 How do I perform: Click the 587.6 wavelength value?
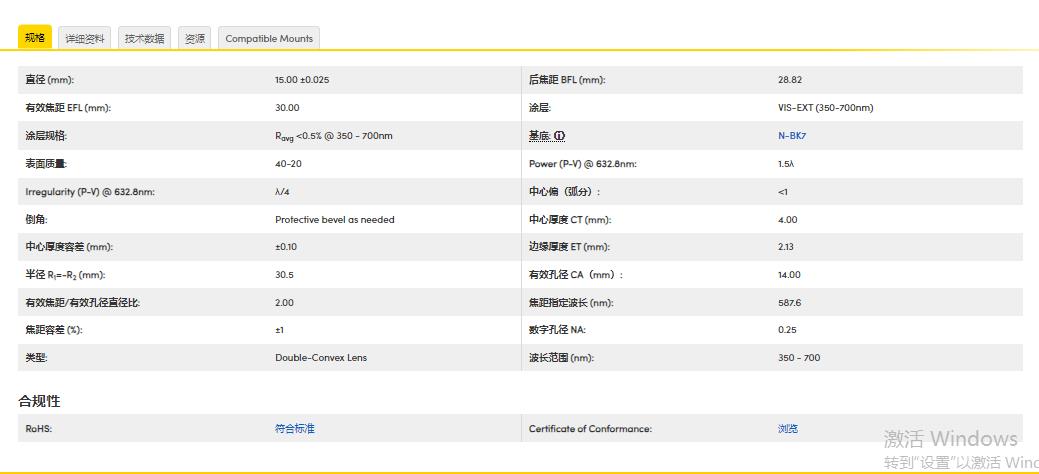click(789, 302)
